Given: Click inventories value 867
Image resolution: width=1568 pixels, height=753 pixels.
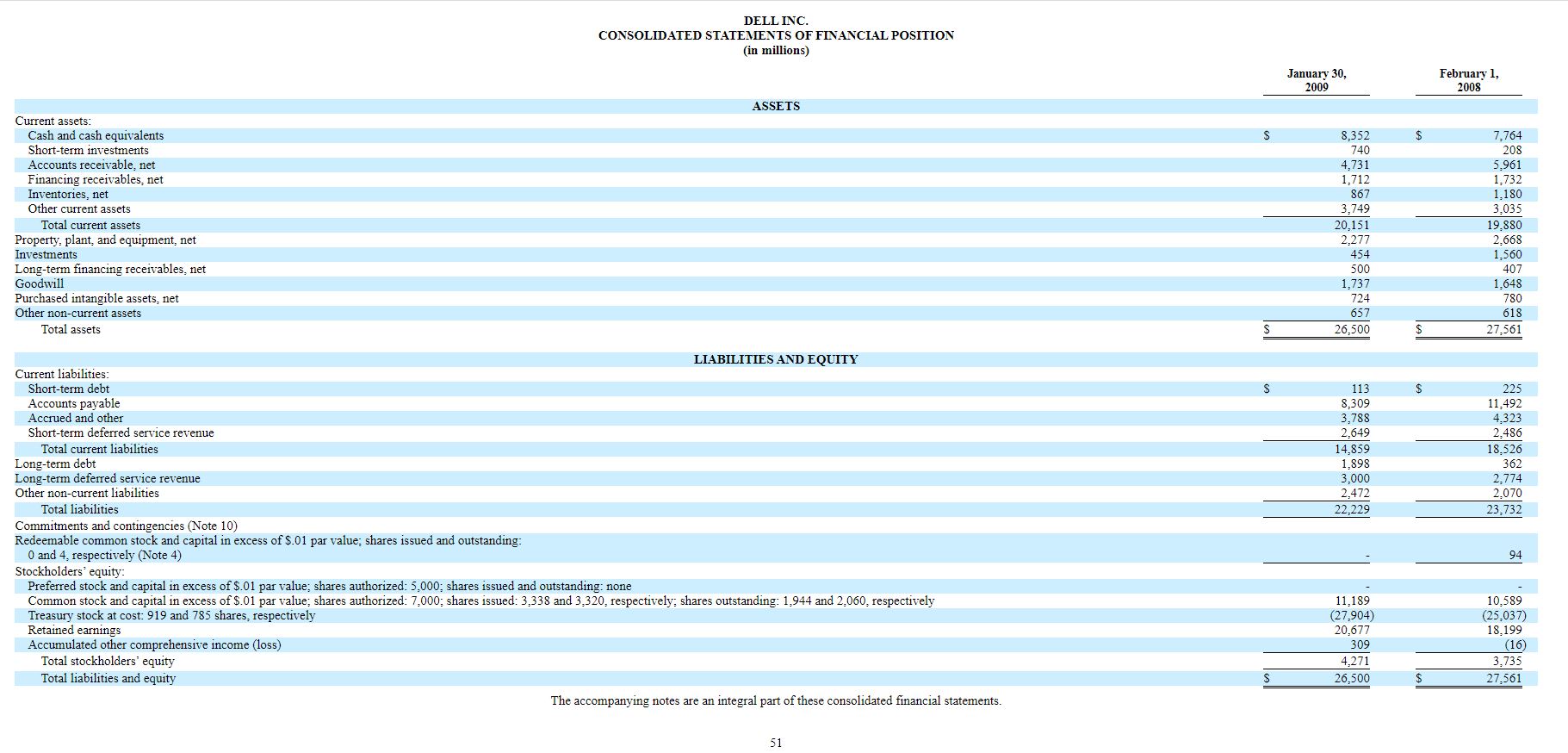Looking at the screenshot, I should point(1360,194).
